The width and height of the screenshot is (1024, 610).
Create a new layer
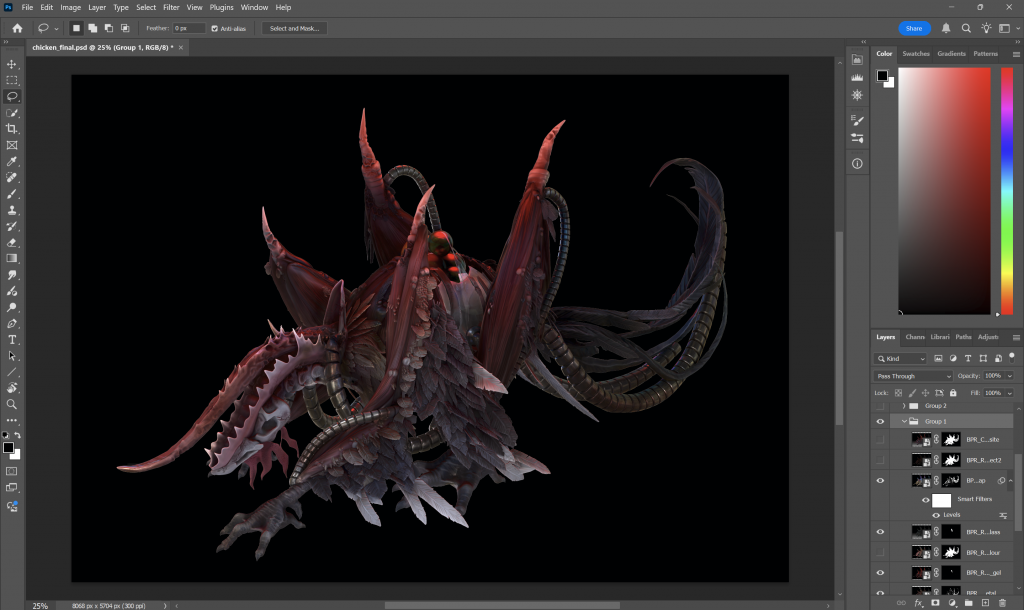coord(985,603)
